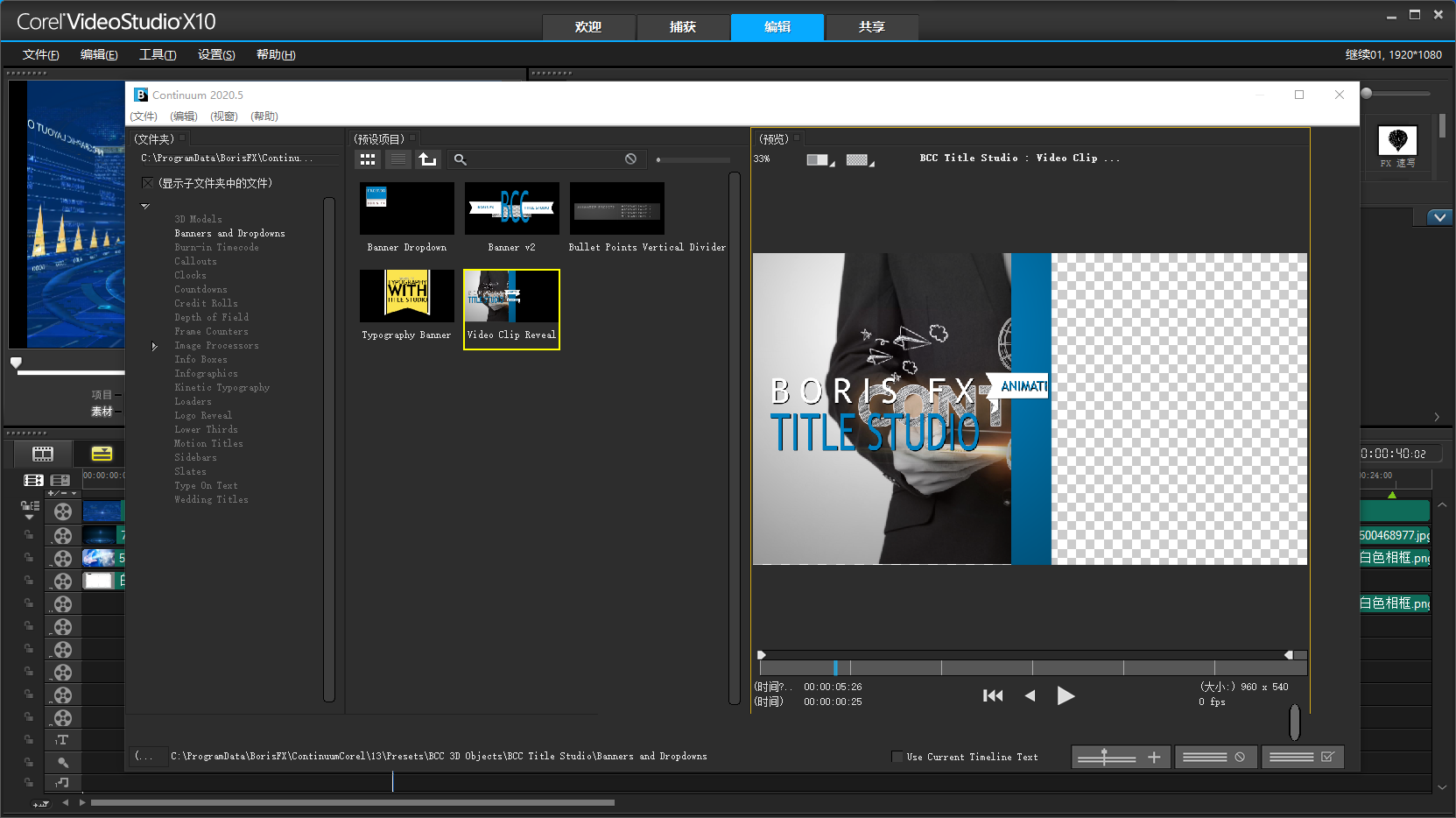
Task: Select the 3D Models folder
Action: (198, 220)
